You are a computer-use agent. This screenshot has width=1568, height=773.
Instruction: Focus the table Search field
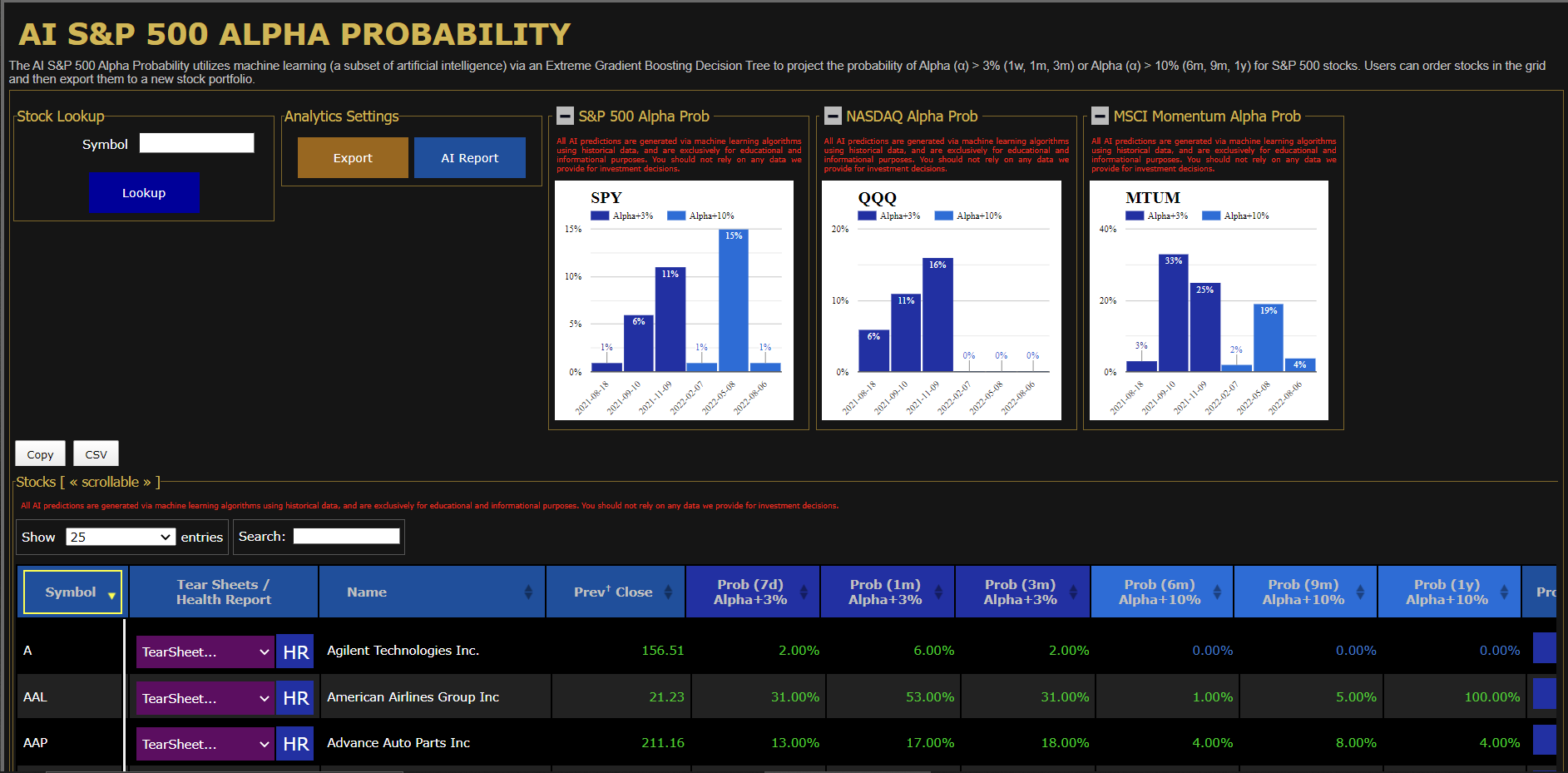pyautogui.click(x=347, y=536)
